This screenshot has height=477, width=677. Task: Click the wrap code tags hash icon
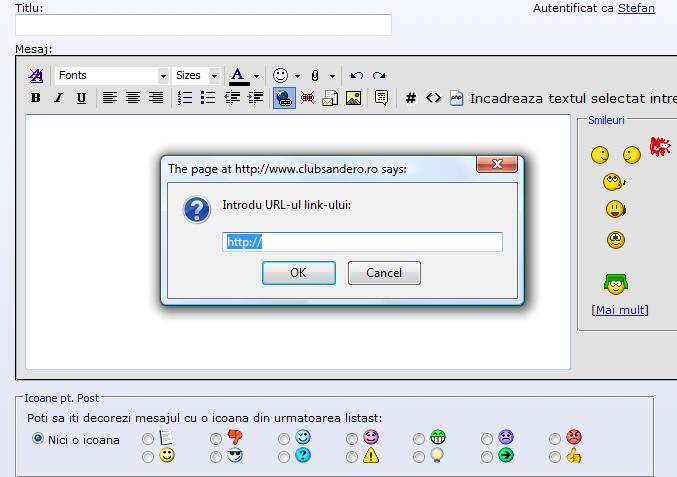tap(410, 98)
